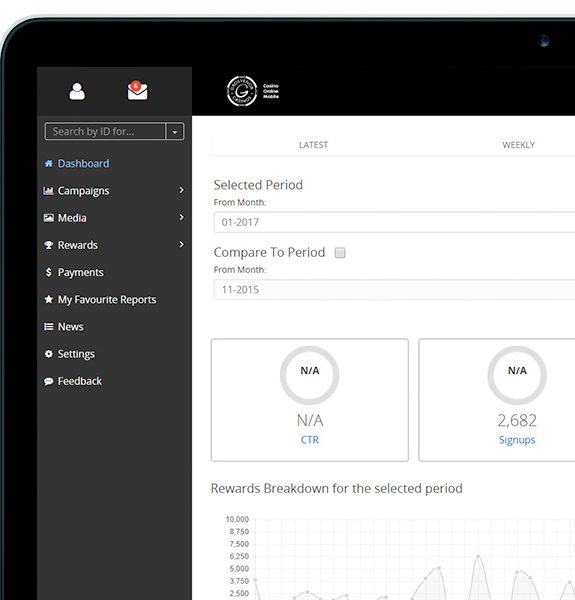Click the Search by ID input field

pos(105,132)
